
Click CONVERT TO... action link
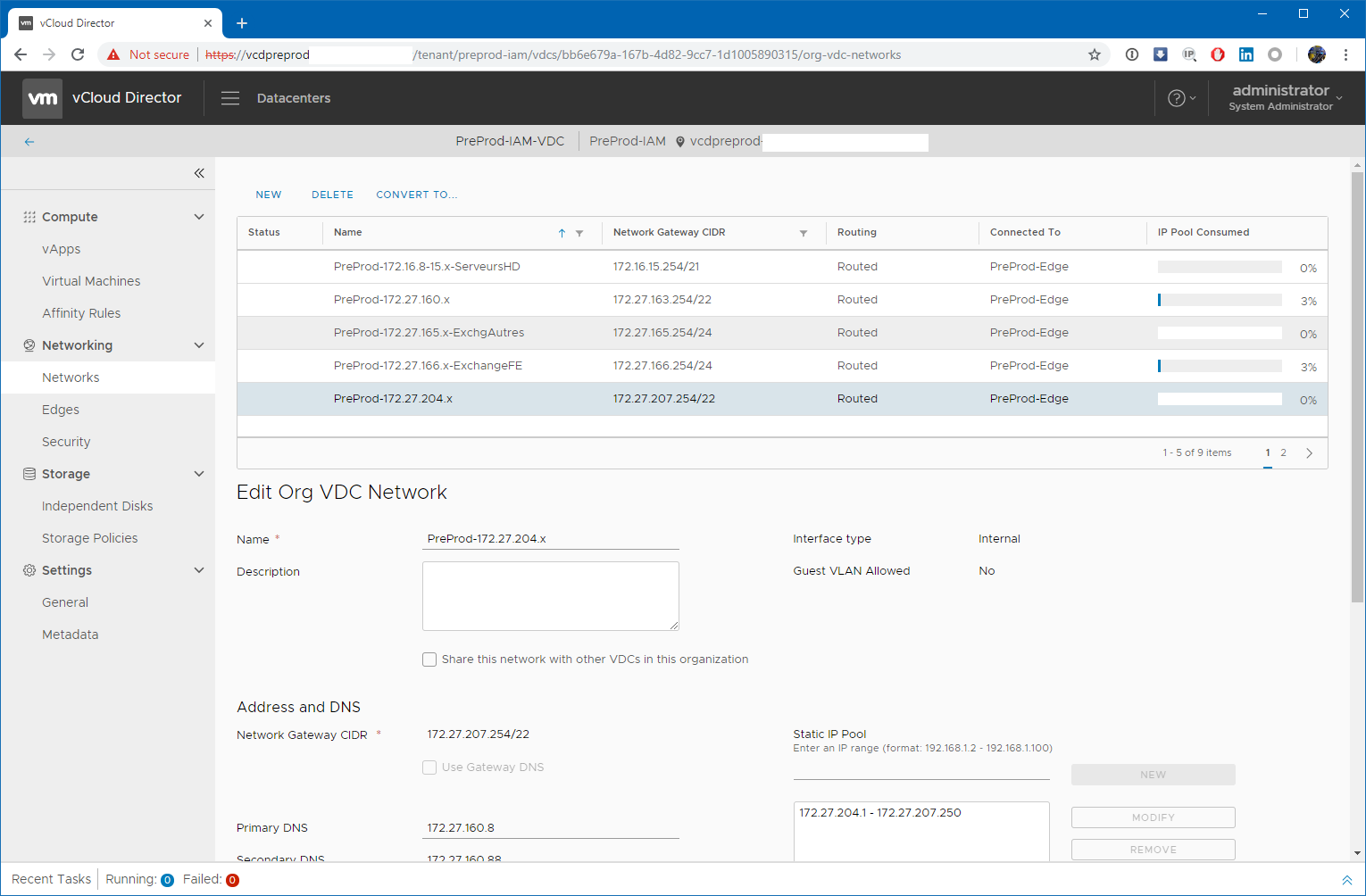[416, 195]
